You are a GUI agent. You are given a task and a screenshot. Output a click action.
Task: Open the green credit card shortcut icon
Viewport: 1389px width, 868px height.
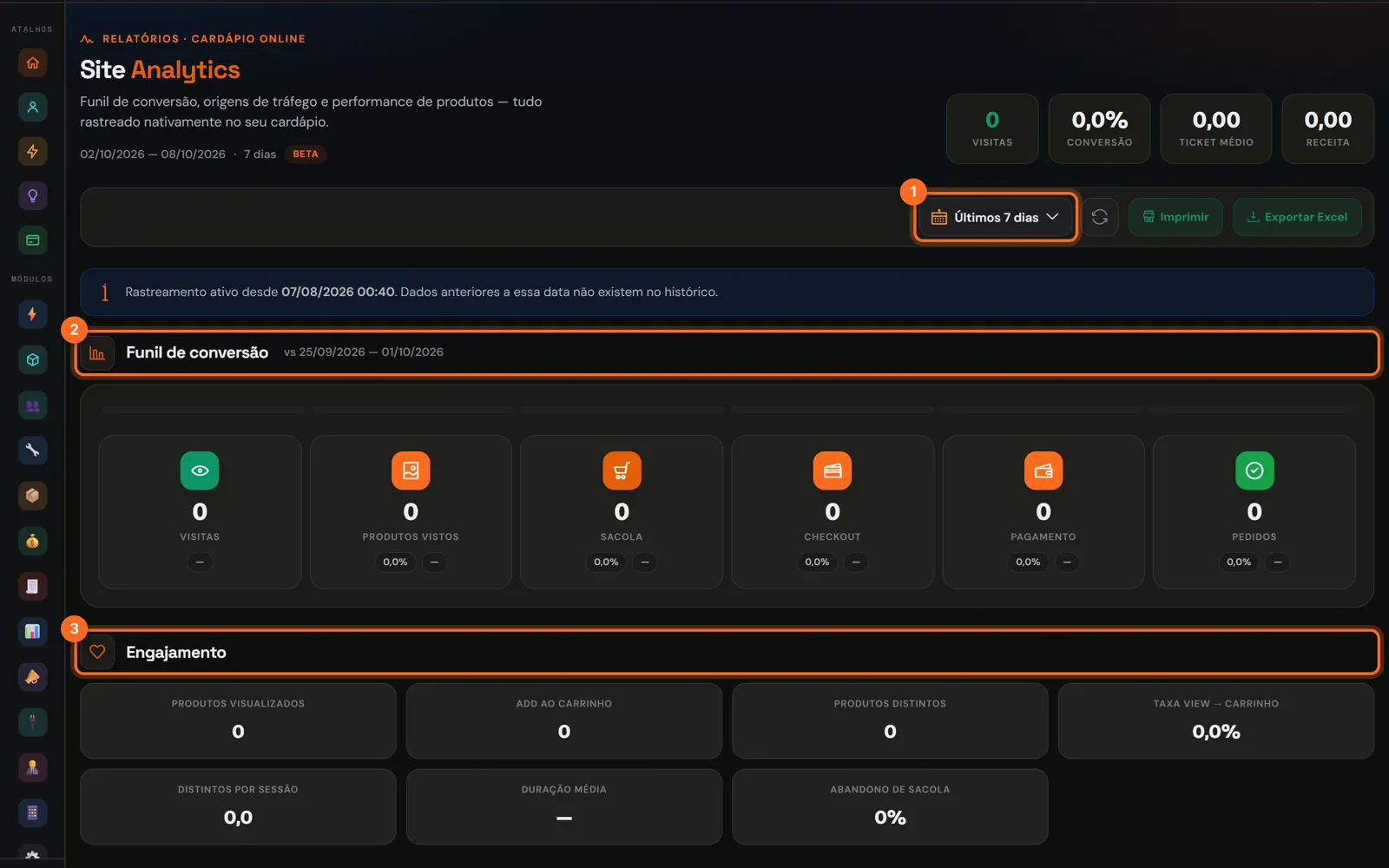click(32, 240)
